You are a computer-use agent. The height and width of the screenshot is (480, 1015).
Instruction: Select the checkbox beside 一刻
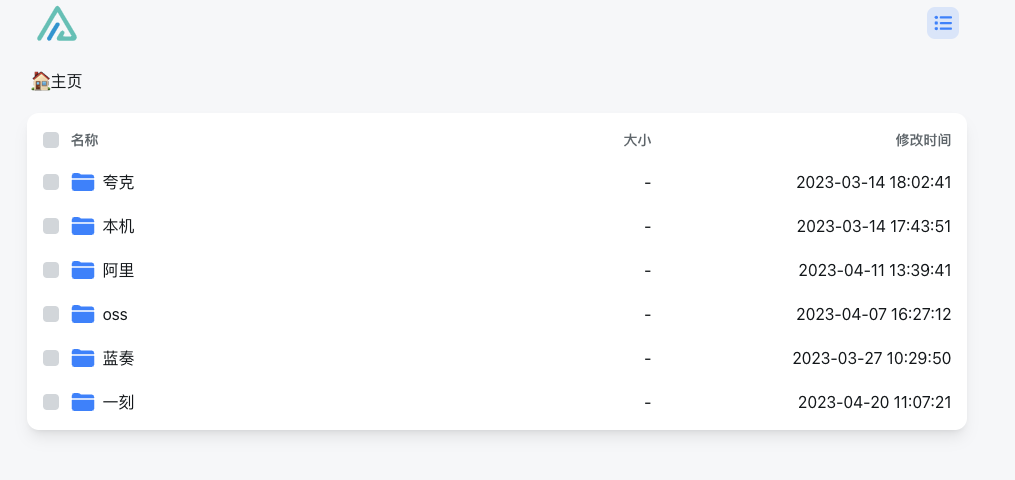51,402
